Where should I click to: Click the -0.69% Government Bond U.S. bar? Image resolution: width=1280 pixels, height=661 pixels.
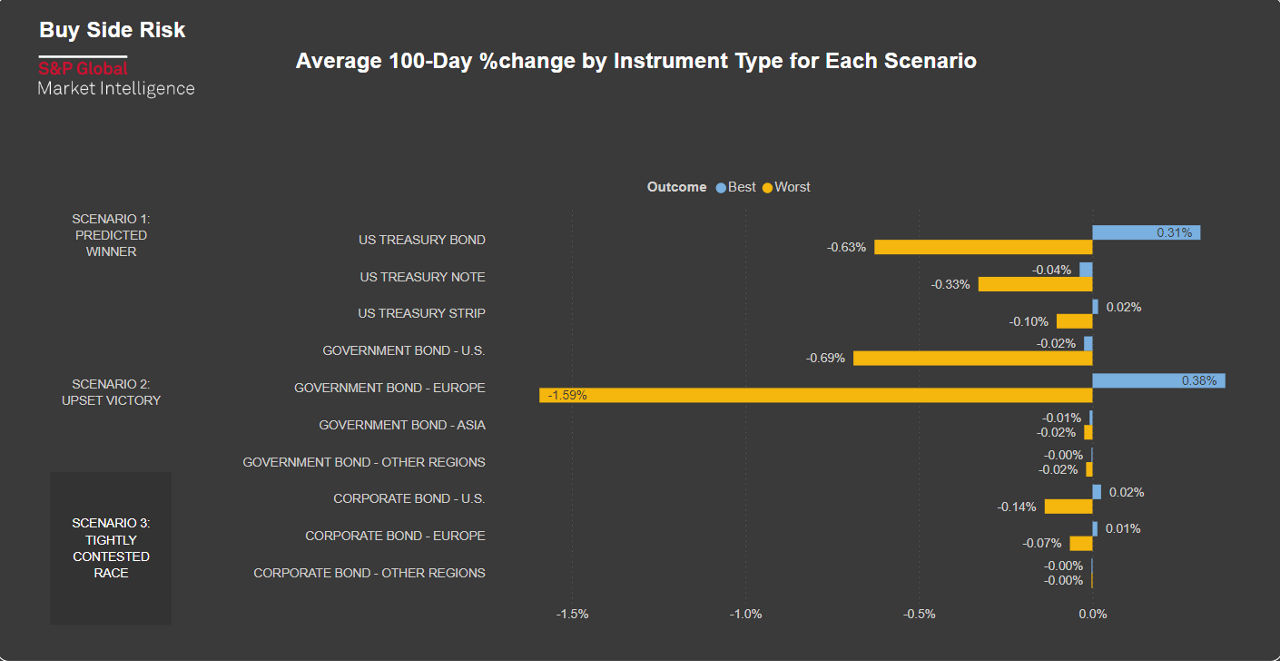point(972,358)
